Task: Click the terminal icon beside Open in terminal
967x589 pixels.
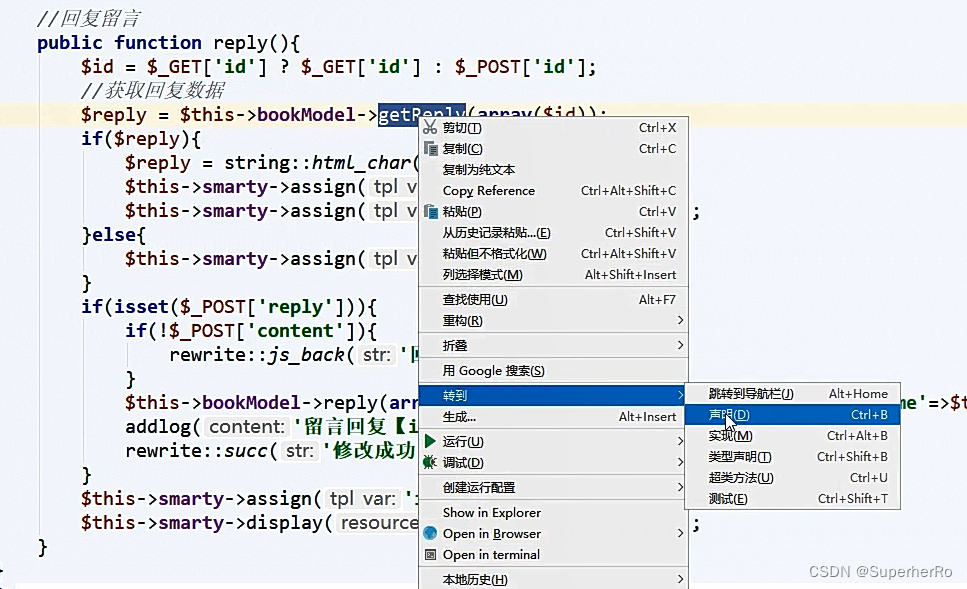Action: click(x=432, y=554)
